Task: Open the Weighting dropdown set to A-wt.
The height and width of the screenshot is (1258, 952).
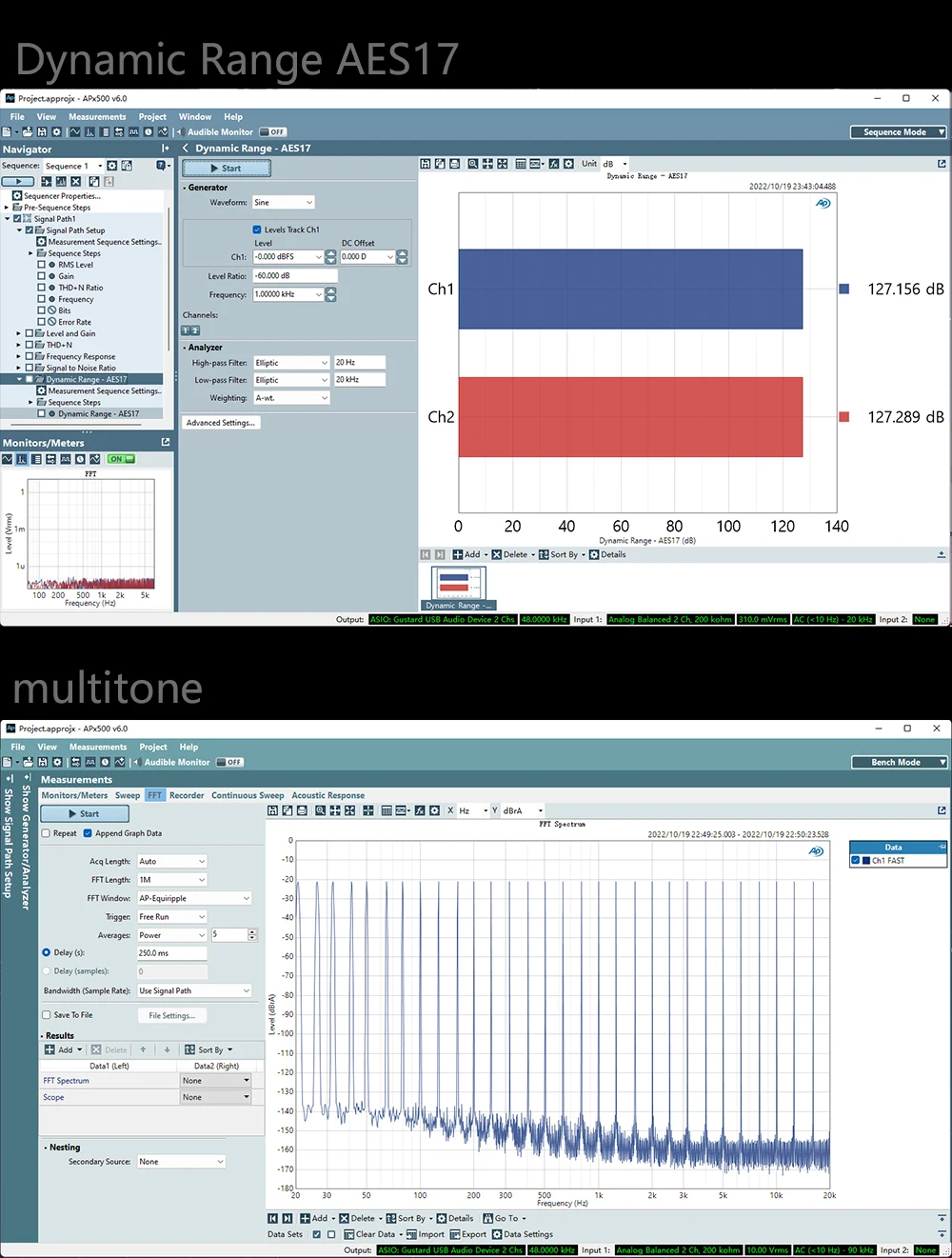Action: pyautogui.click(x=291, y=398)
